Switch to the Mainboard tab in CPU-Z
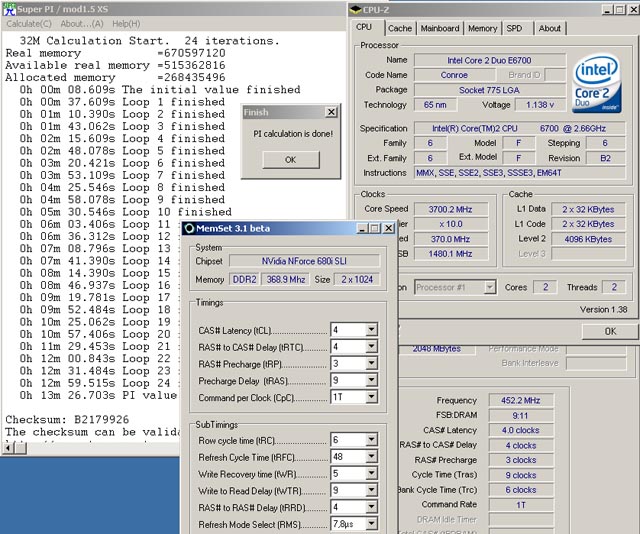The width and height of the screenshot is (640, 534). [x=440, y=28]
